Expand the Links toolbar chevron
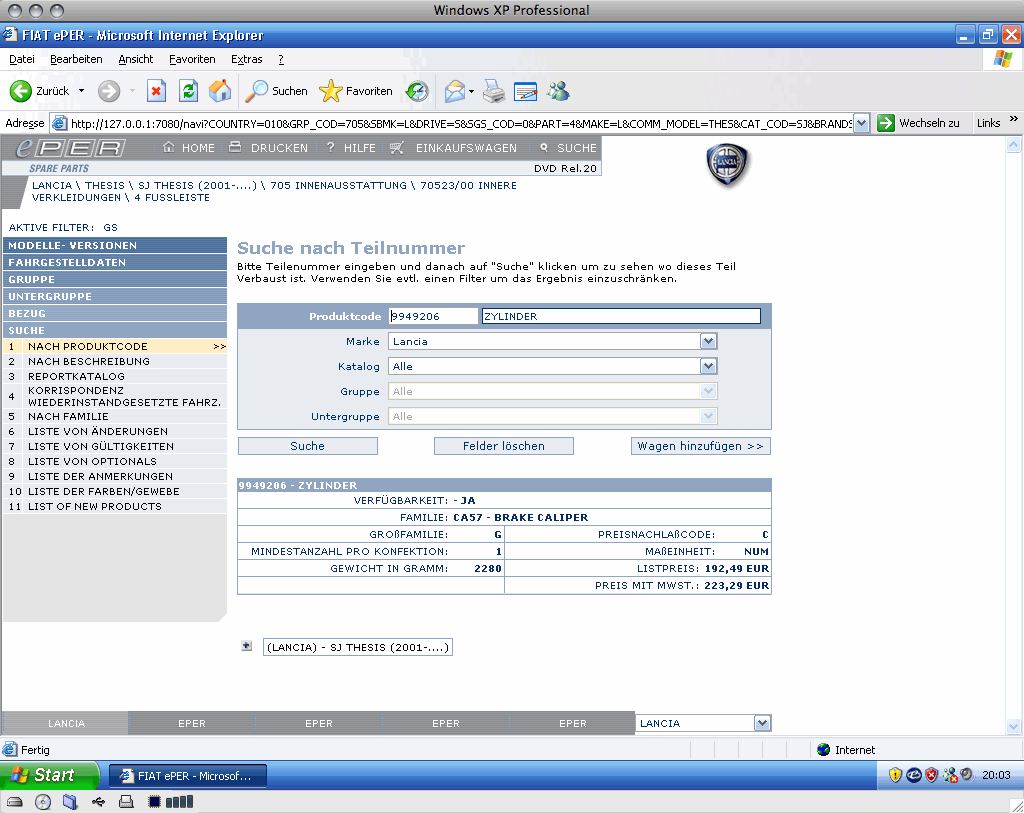The height and width of the screenshot is (813, 1024). click(1014, 120)
